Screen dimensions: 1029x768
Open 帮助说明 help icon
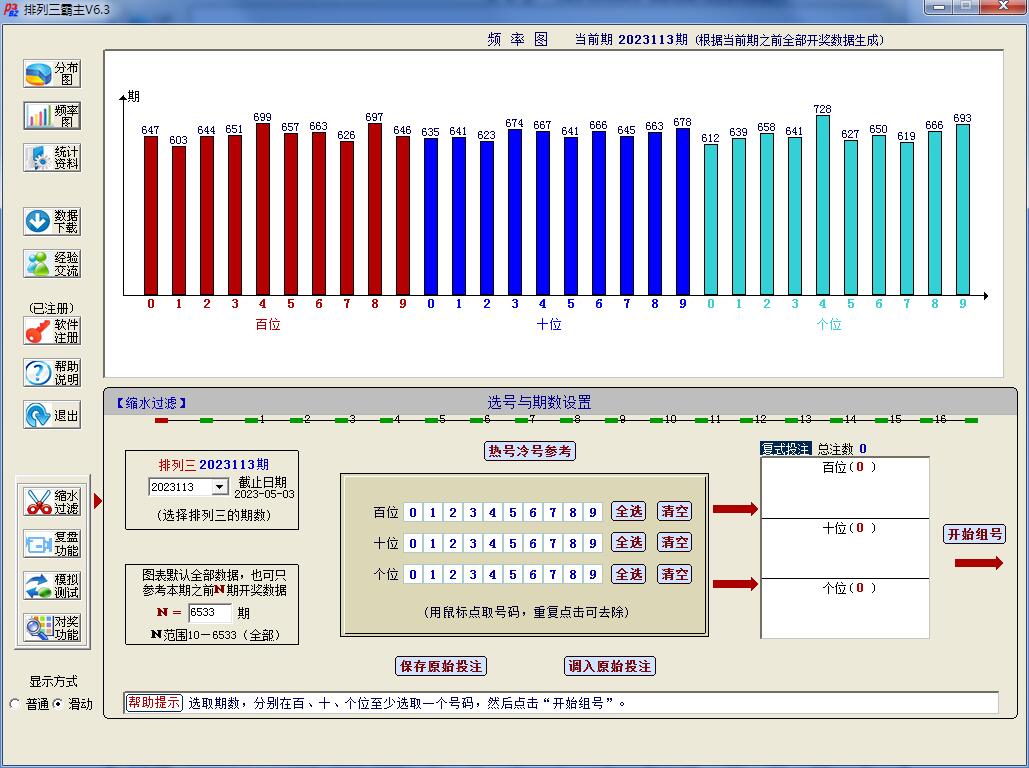tap(52, 373)
